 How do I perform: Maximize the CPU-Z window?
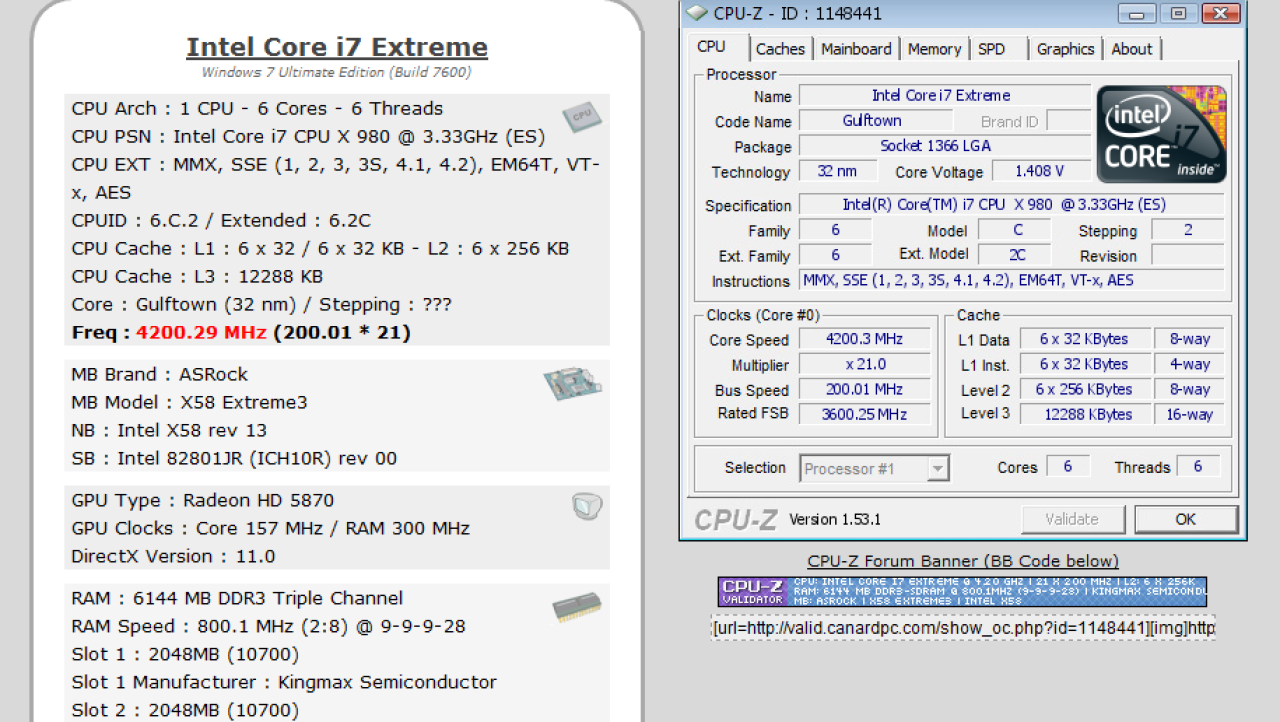point(1179,13)
